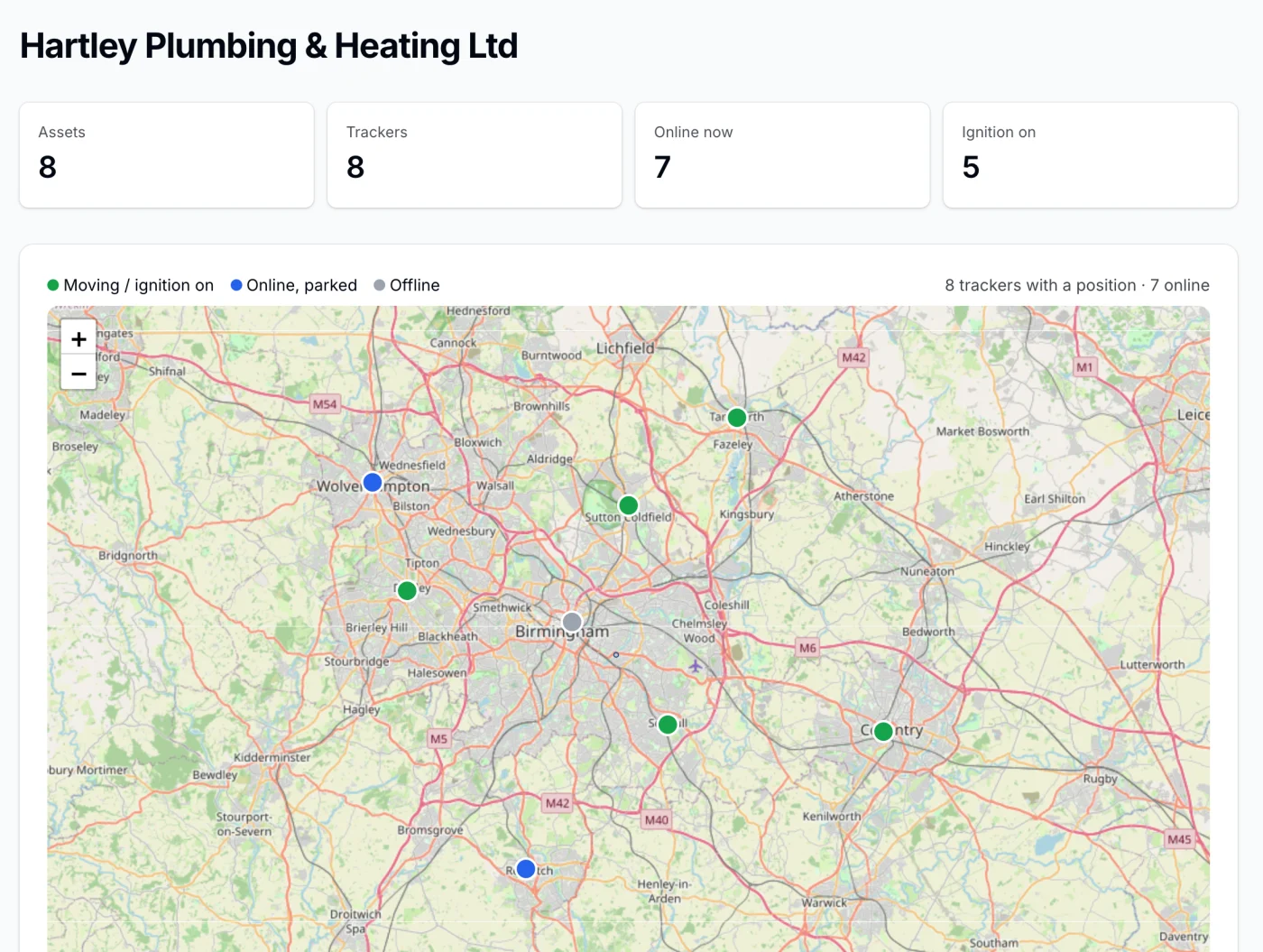Select the grey offline marker at Birmingham

pos(572,622)
